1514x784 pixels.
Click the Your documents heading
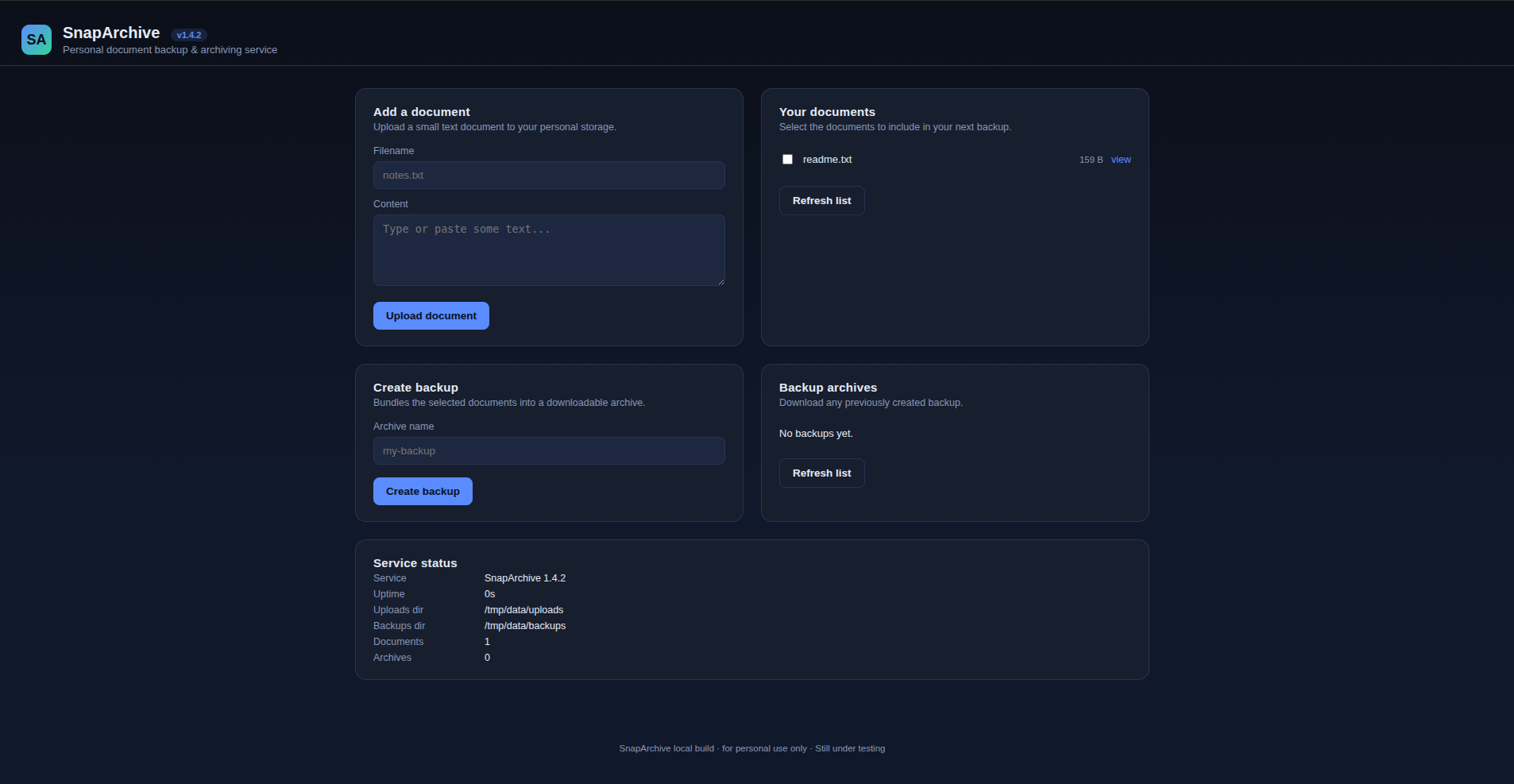827,112
